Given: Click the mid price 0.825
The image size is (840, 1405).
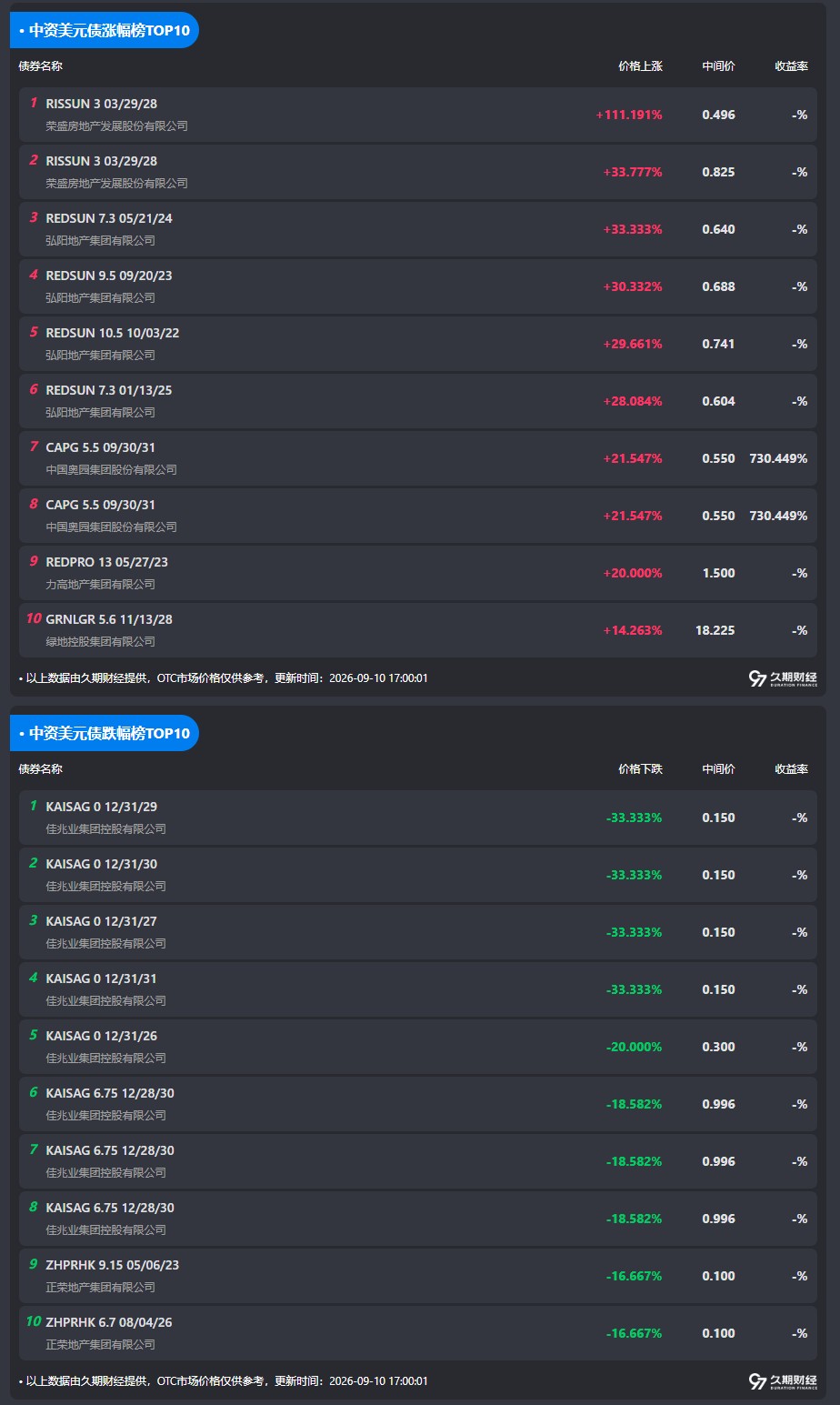Looking at the screenshot, I should pyautogui.click(x=718, y=172).
